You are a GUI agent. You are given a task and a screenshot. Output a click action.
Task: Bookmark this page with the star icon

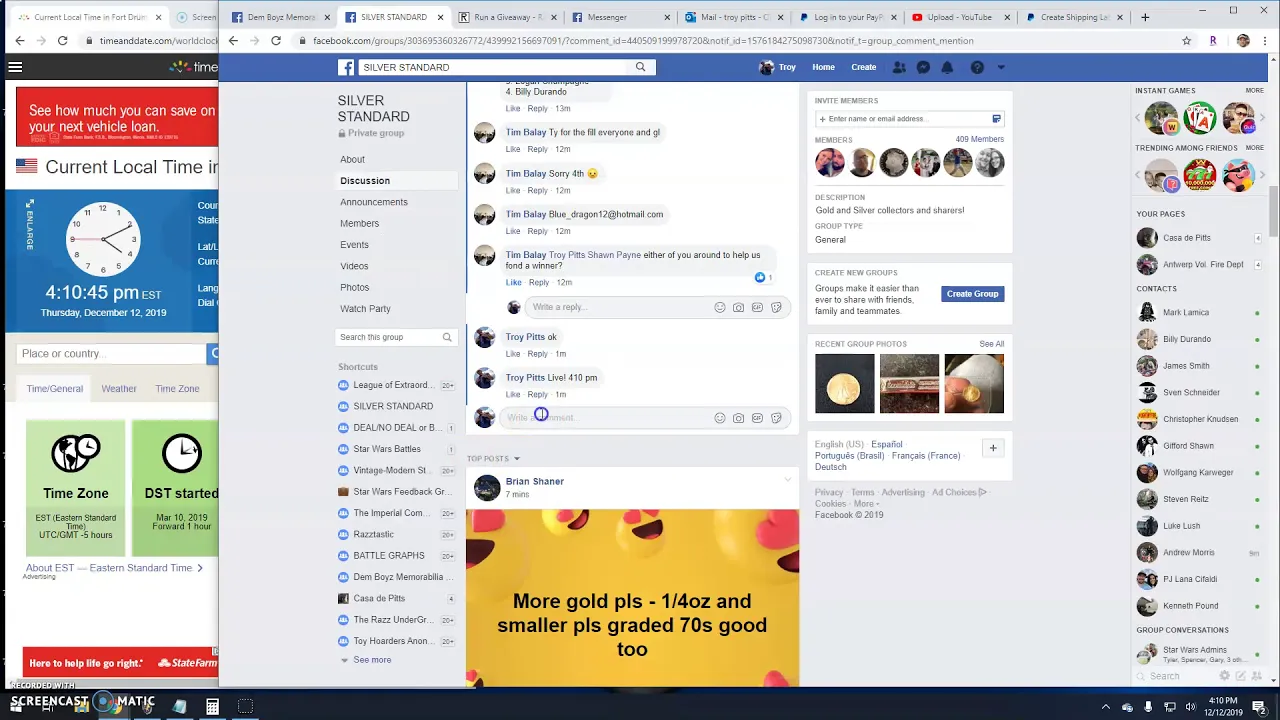pyautogui.click(x=1186, y=41)
